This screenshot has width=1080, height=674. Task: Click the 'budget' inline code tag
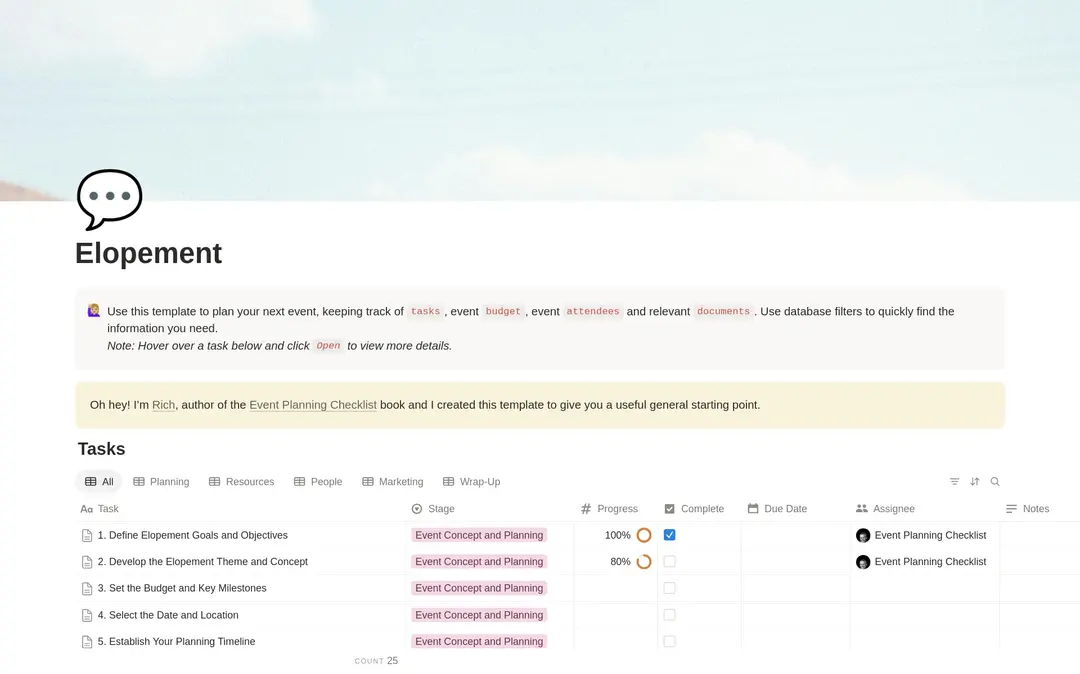click(503, 311)
